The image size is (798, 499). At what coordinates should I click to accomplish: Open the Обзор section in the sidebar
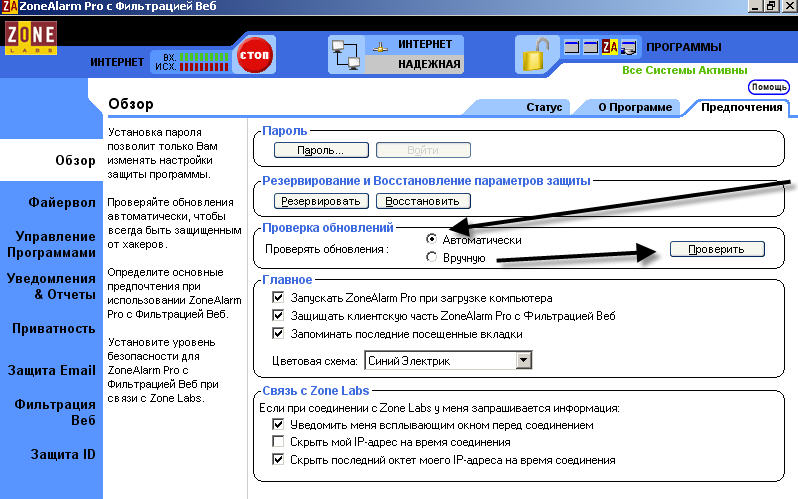click(75, 160)
